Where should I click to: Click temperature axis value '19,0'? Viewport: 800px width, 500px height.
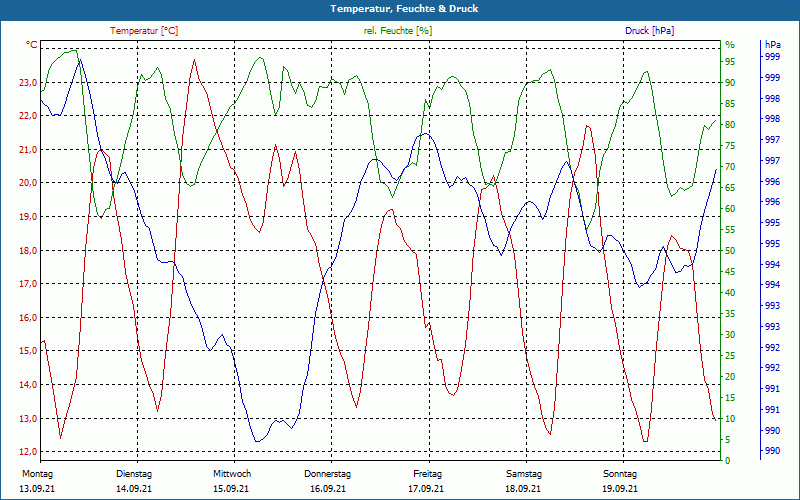(28, 217)
